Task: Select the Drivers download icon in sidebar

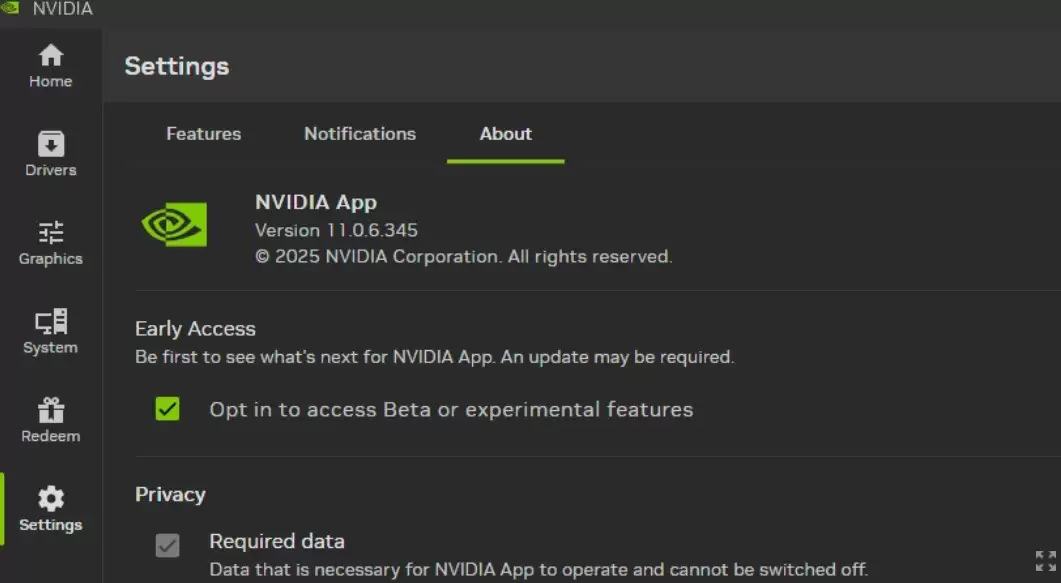Action: tap(50, 145)
